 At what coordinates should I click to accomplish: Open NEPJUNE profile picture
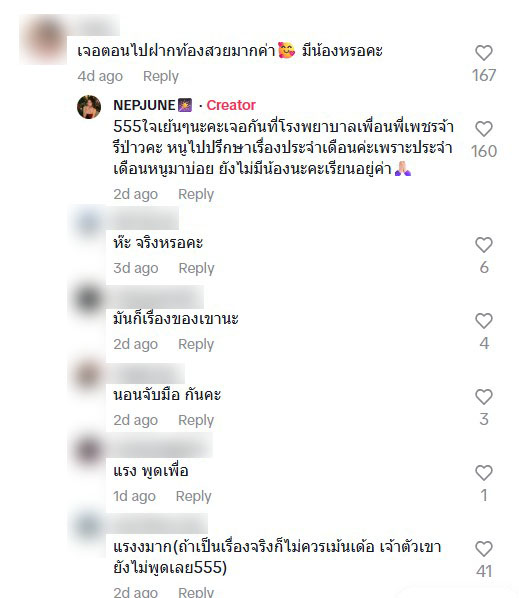coord(89,107)
